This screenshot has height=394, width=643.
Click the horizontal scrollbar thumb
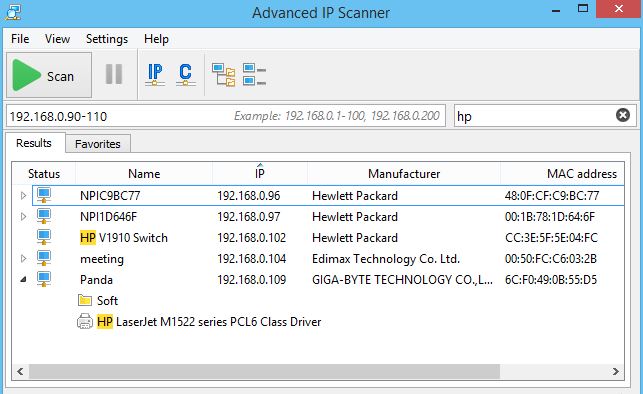(264, 371)
